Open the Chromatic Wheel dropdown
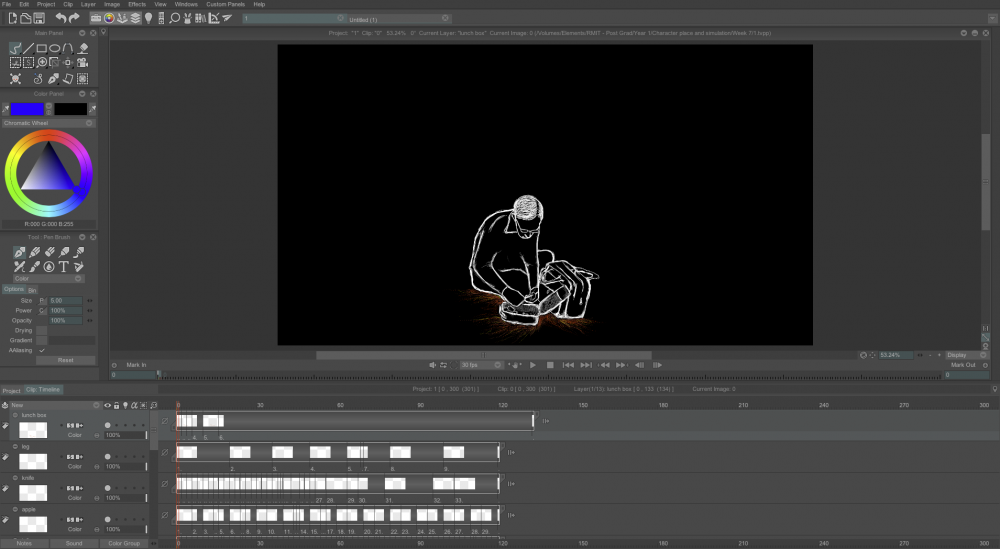 (48, 123)
